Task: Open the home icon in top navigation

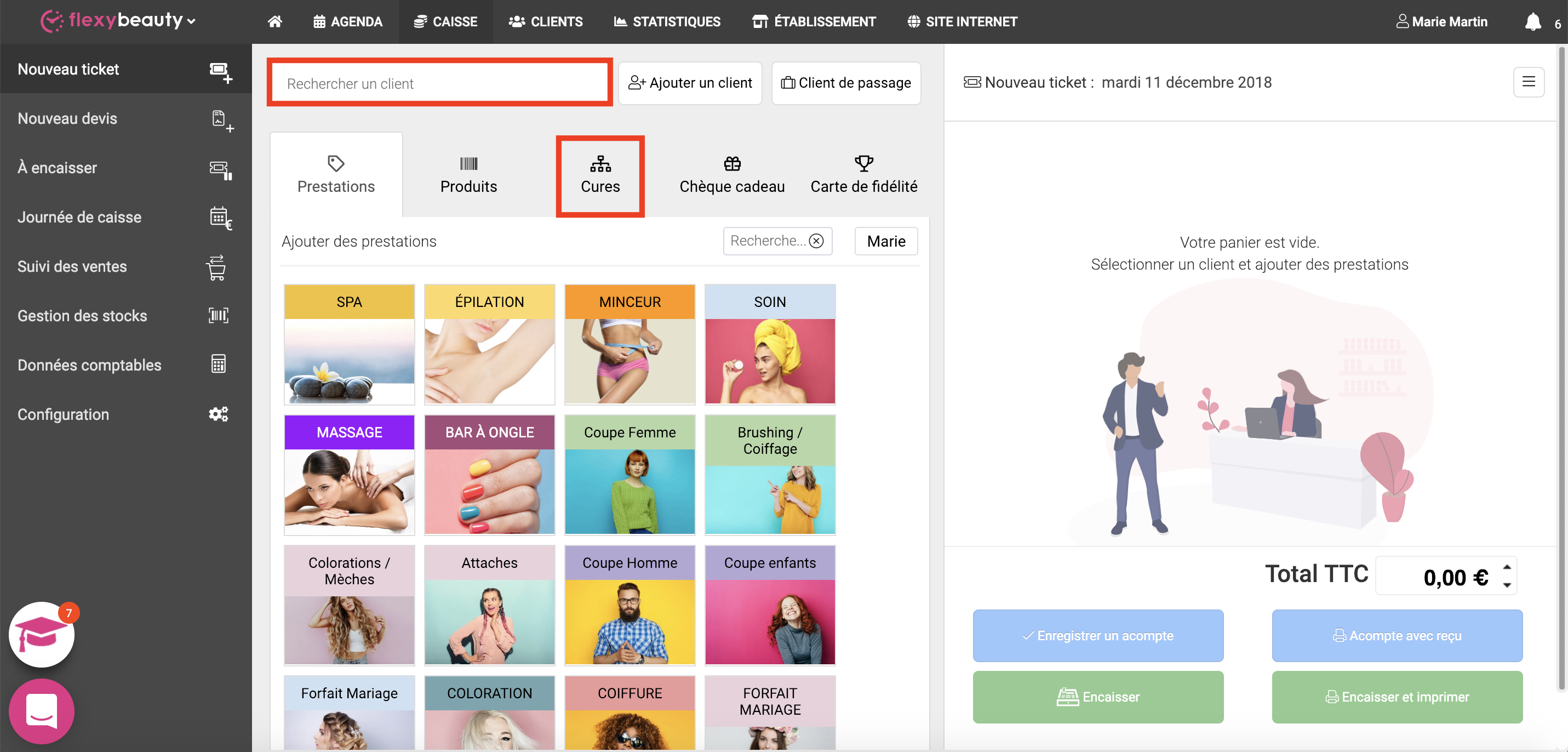Action: pos(274,21)
